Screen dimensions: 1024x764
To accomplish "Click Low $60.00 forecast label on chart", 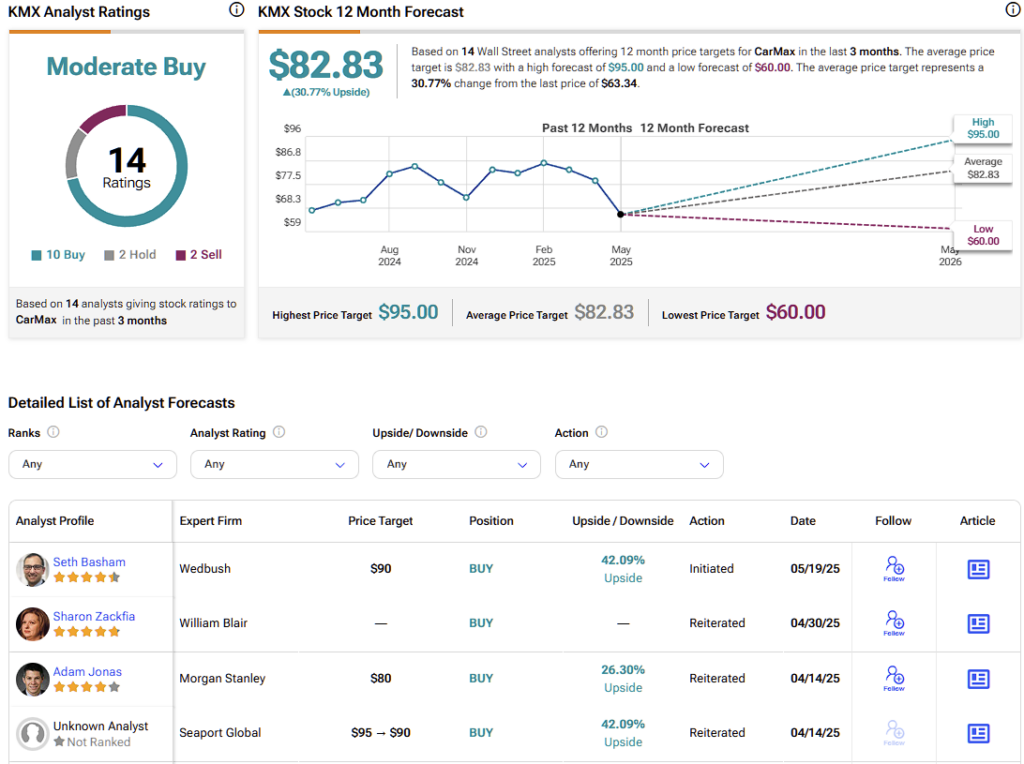I will tap(983, 235).
